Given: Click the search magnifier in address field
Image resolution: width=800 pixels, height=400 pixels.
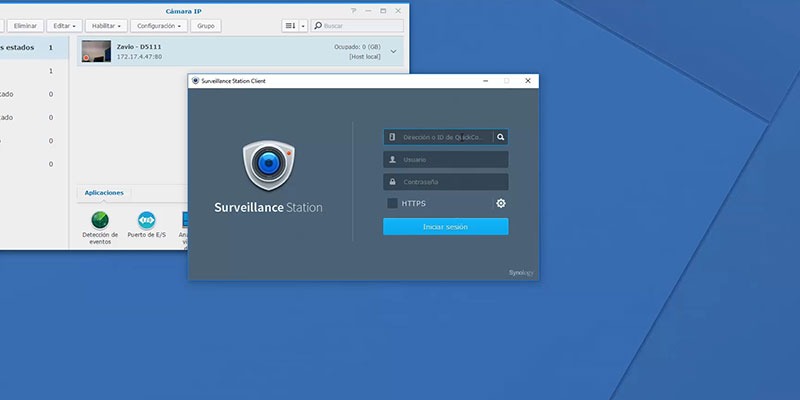Looking at the screenshot, I should pyautogui.click(x=501, y=137).
